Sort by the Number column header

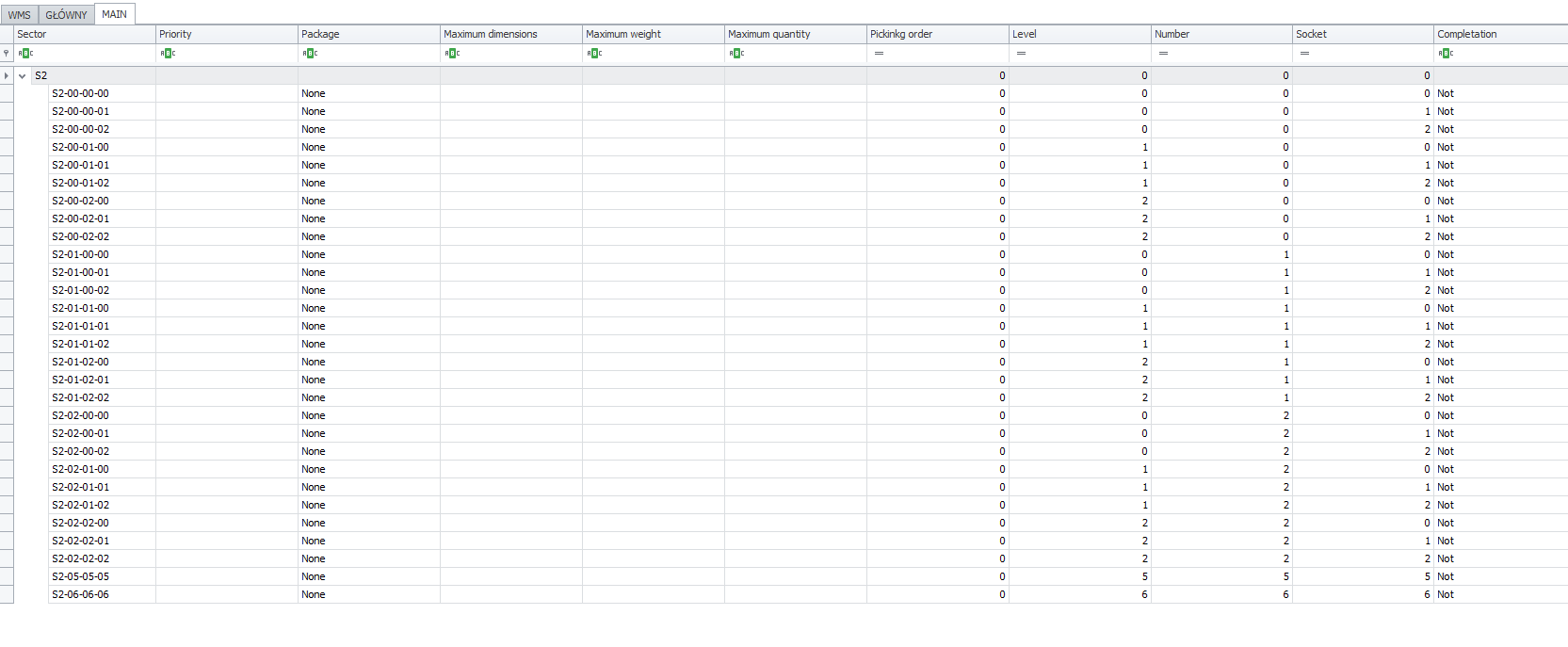click(1222, 34)
